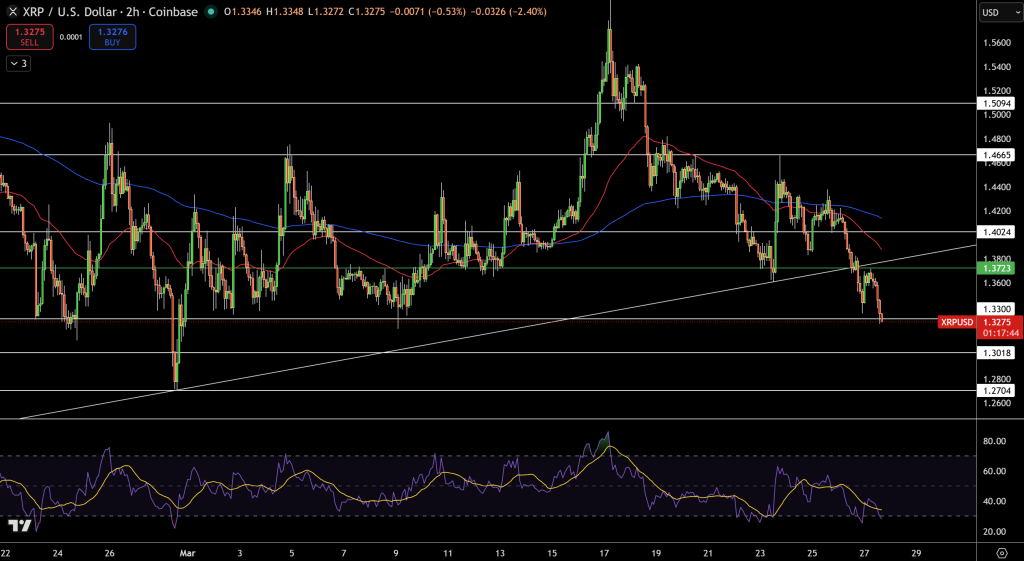1024x561 pixels.
Task: Click the 1.4200 price axis tick
Action: pyautogui.click(x=996, y=211)
